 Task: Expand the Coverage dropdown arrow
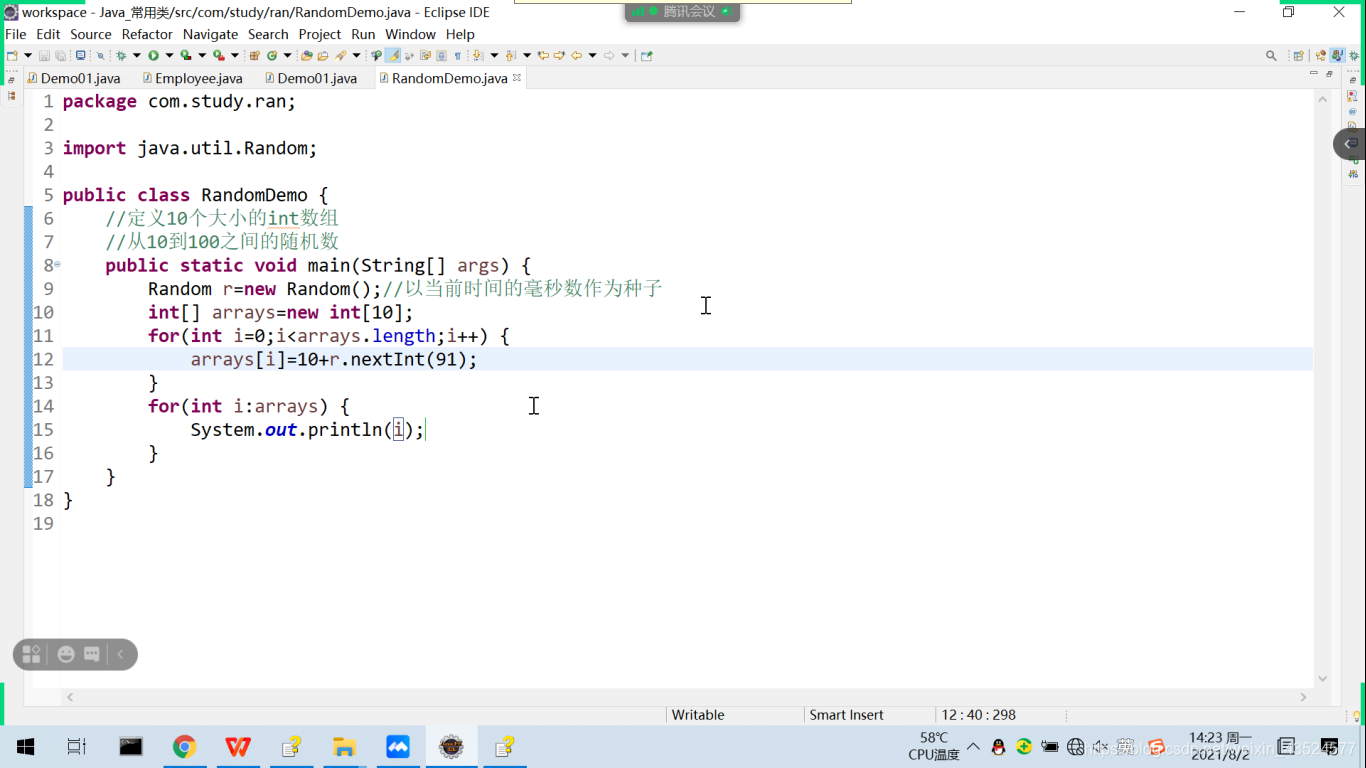pos(202,55)
